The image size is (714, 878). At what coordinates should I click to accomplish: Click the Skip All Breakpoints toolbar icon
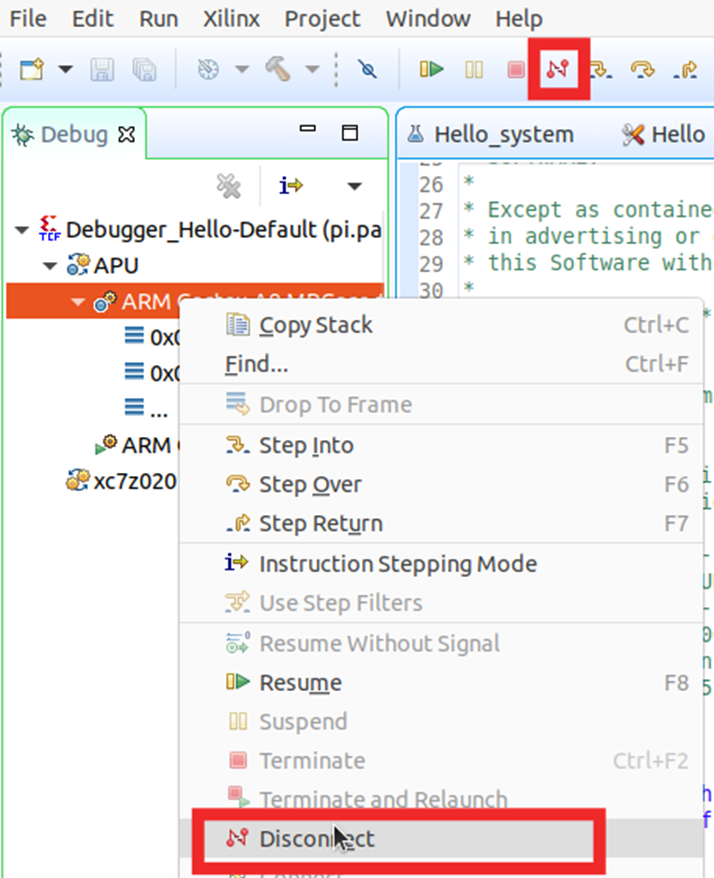368,69
